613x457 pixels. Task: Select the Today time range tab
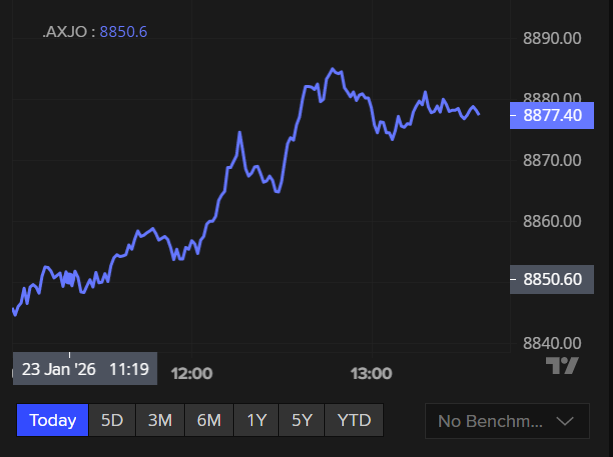[x=53, y=420]
